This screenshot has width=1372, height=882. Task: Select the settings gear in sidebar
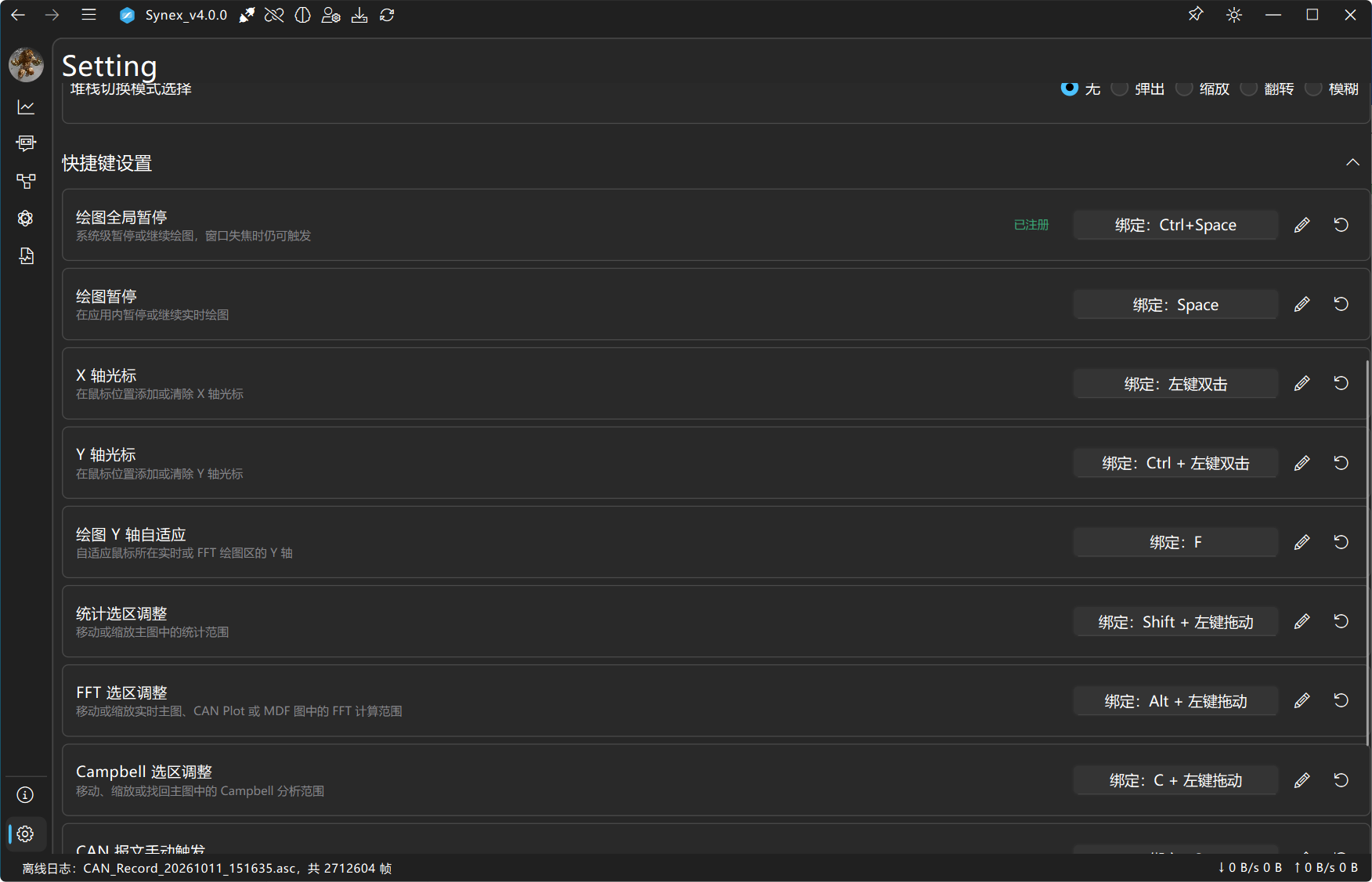[x=26, y=834]
